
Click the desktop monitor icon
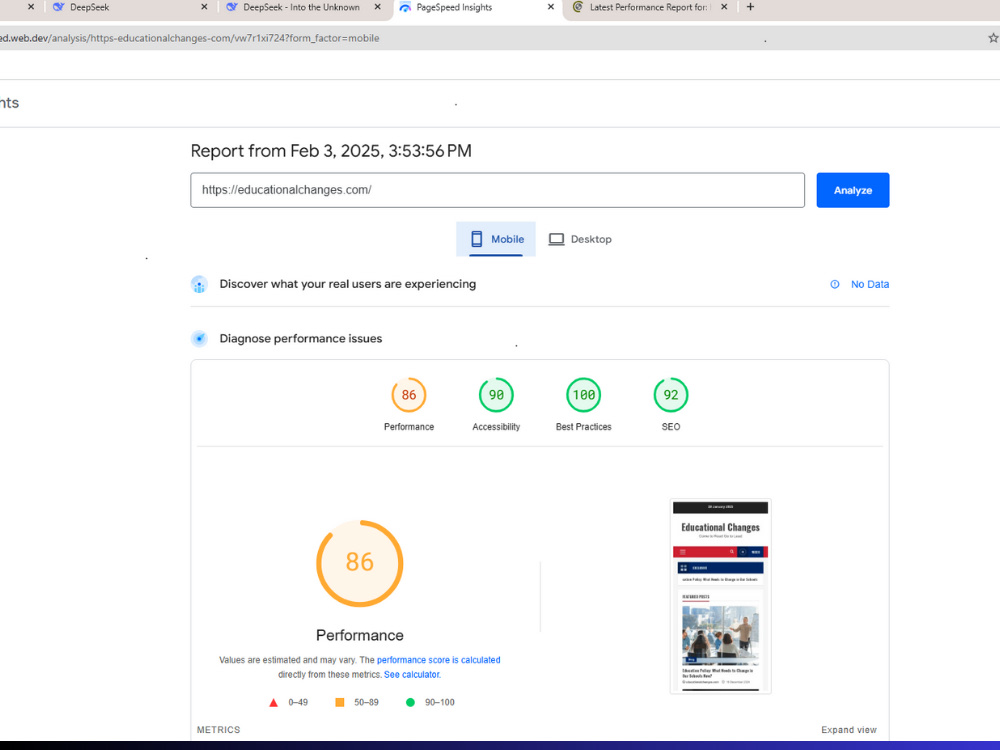click(x=556, y=239)
